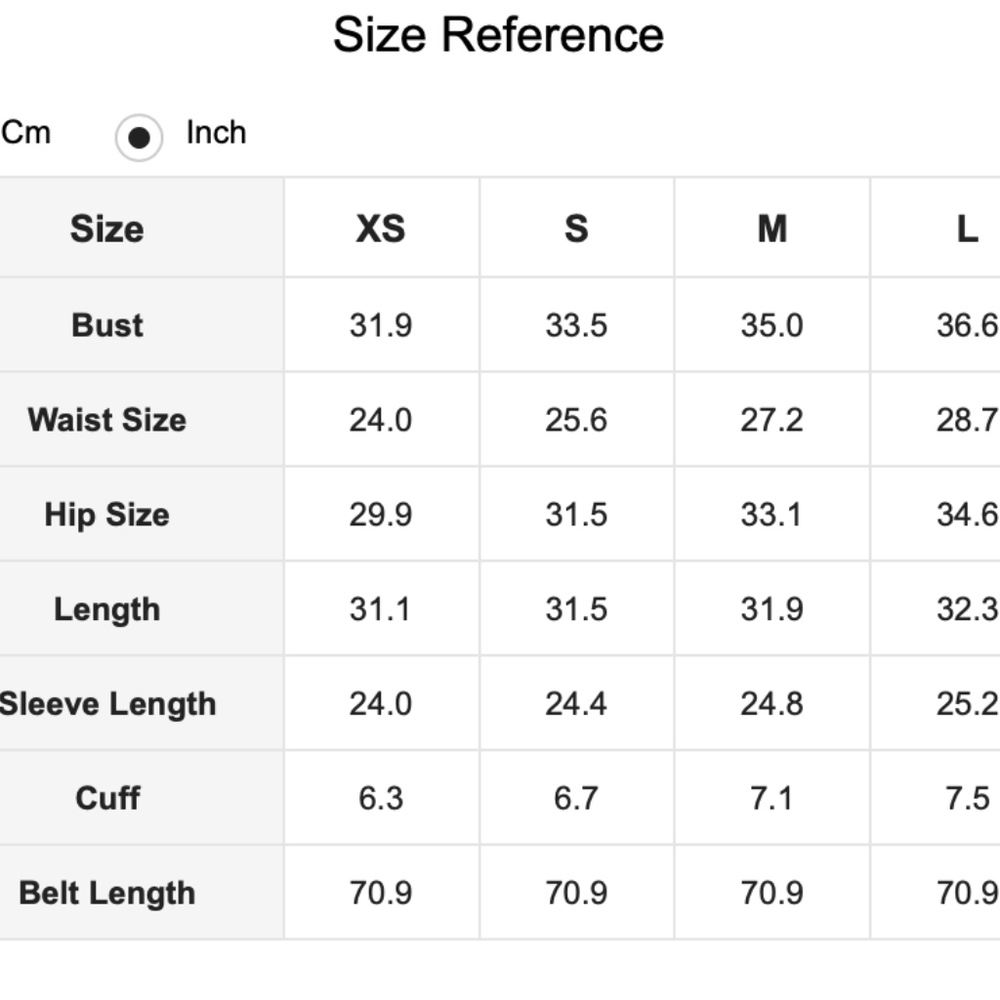Image resolution: width=1000 pixels, height=1000 pixels.
Task: Click the M waist size value 27.2
Action: click(x=771, y=419)
